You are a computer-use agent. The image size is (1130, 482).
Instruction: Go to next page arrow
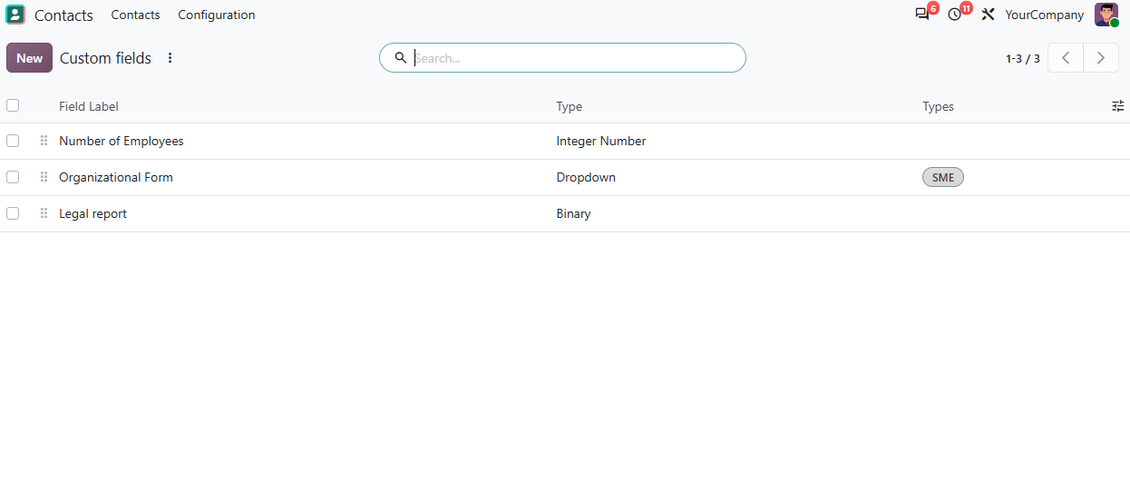point(1100,58)
